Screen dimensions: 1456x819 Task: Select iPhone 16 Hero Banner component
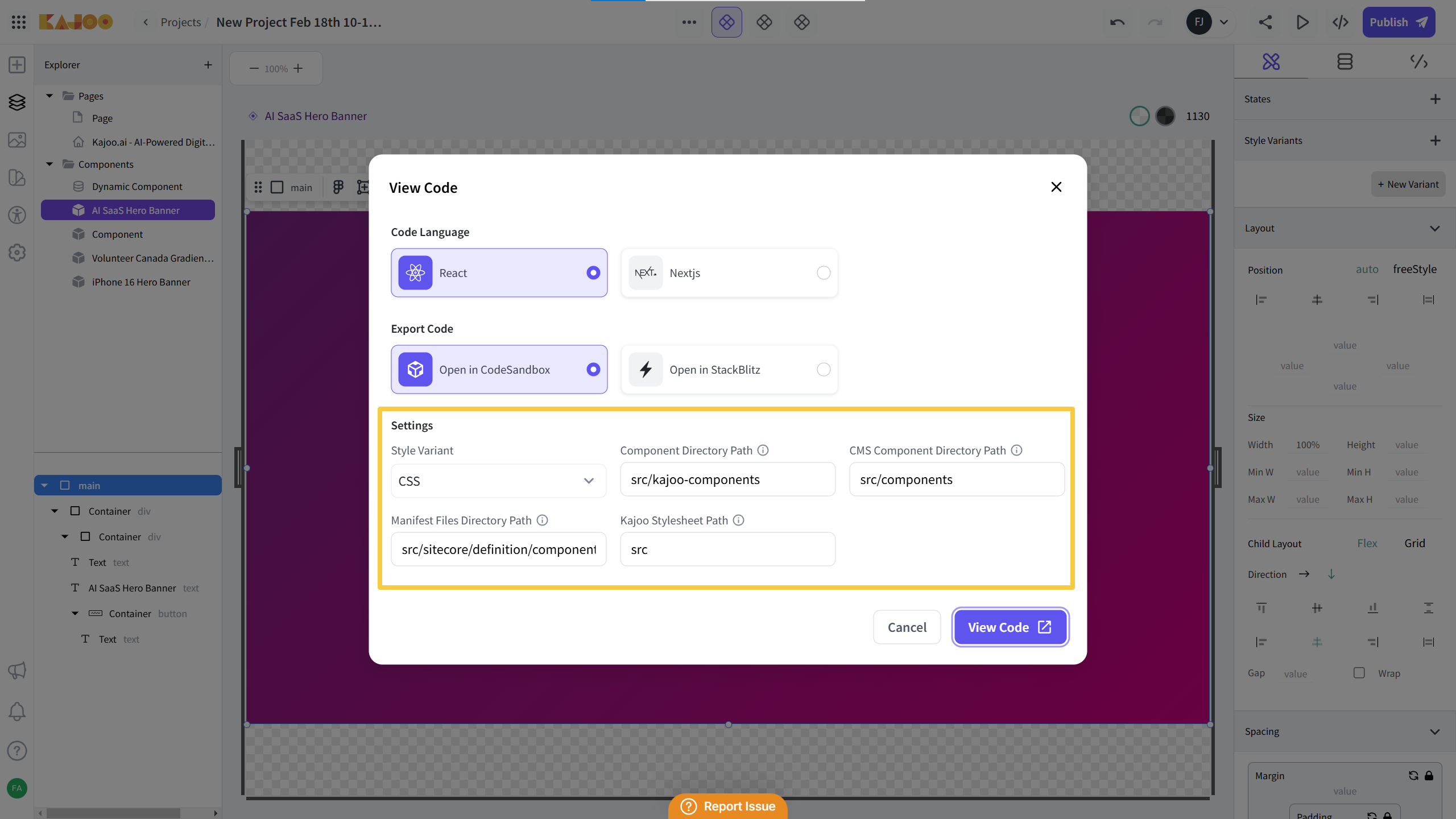coord(141,282)
